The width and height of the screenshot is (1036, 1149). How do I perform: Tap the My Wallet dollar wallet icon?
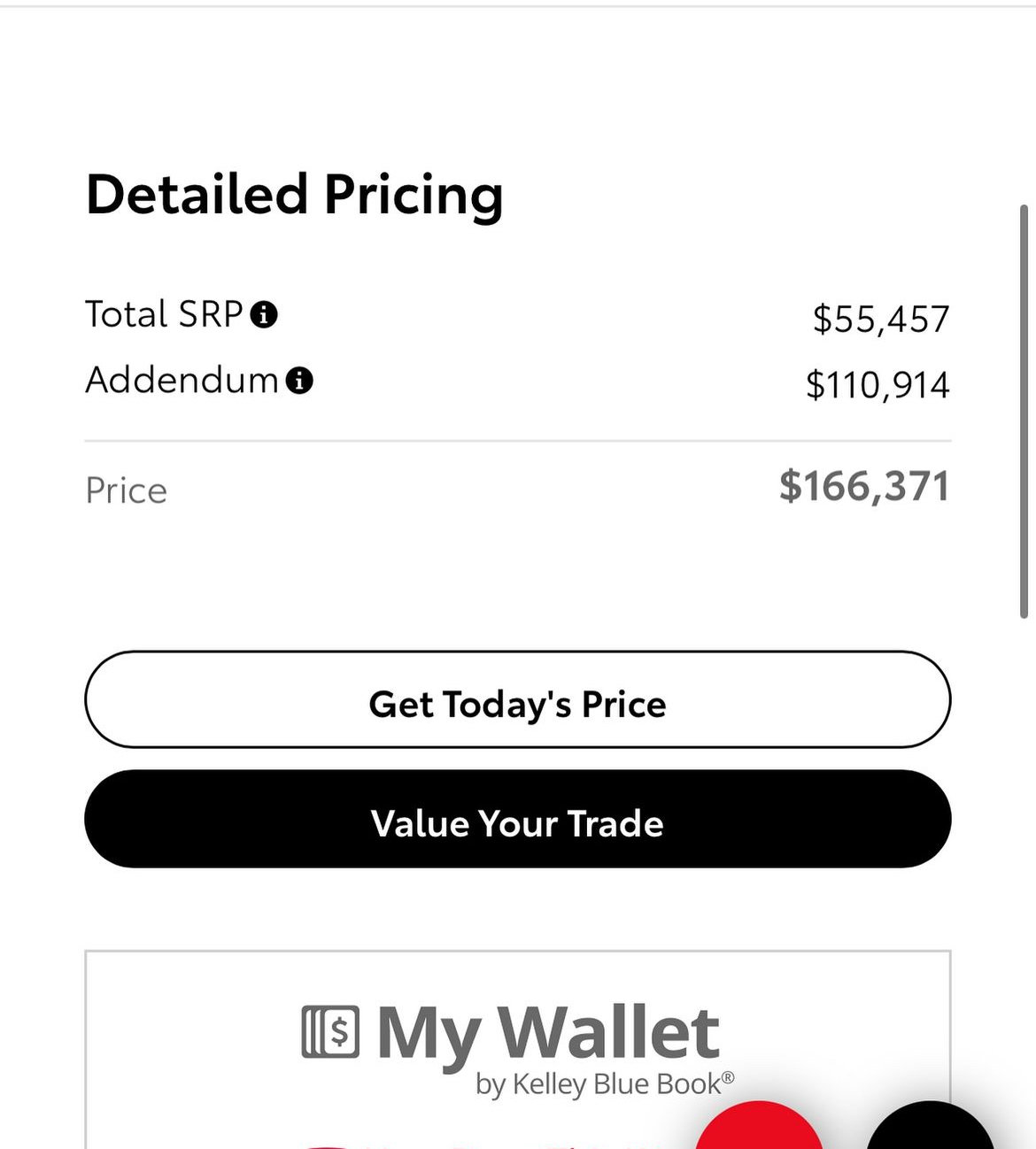(330, 1032)
